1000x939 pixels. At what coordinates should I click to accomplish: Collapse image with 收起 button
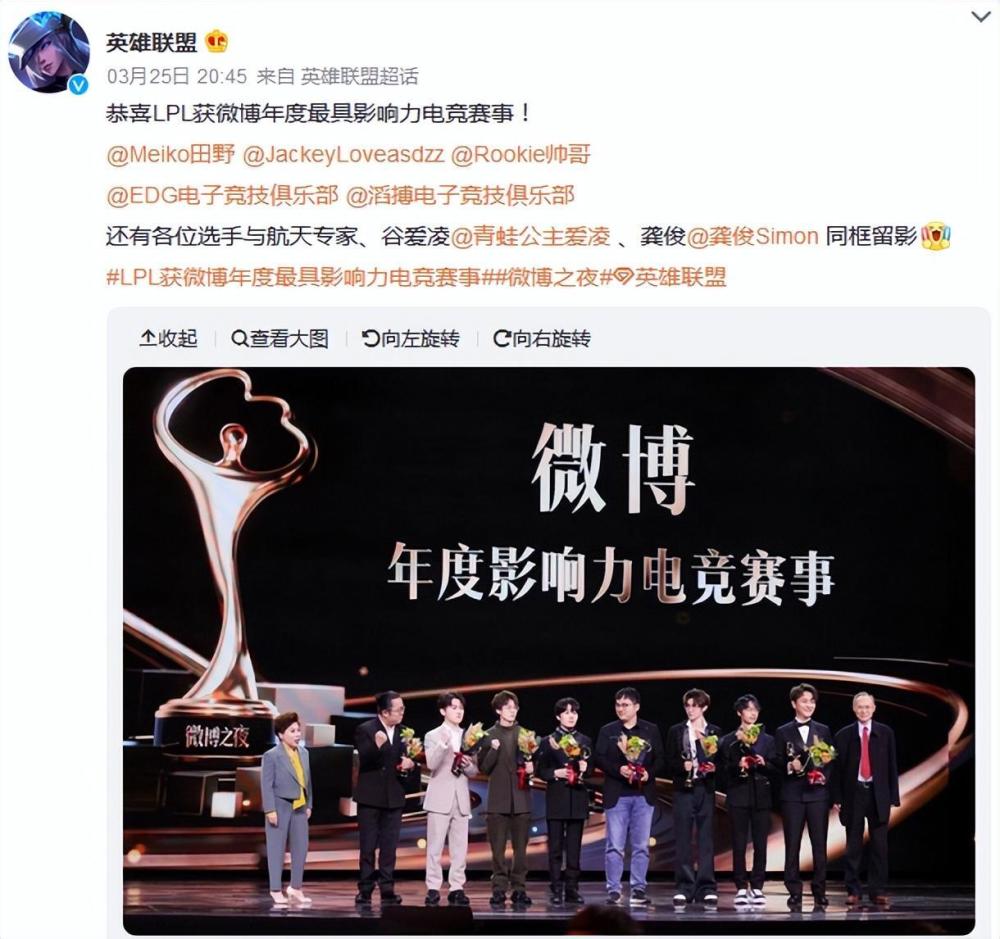[x=168, y=338]
